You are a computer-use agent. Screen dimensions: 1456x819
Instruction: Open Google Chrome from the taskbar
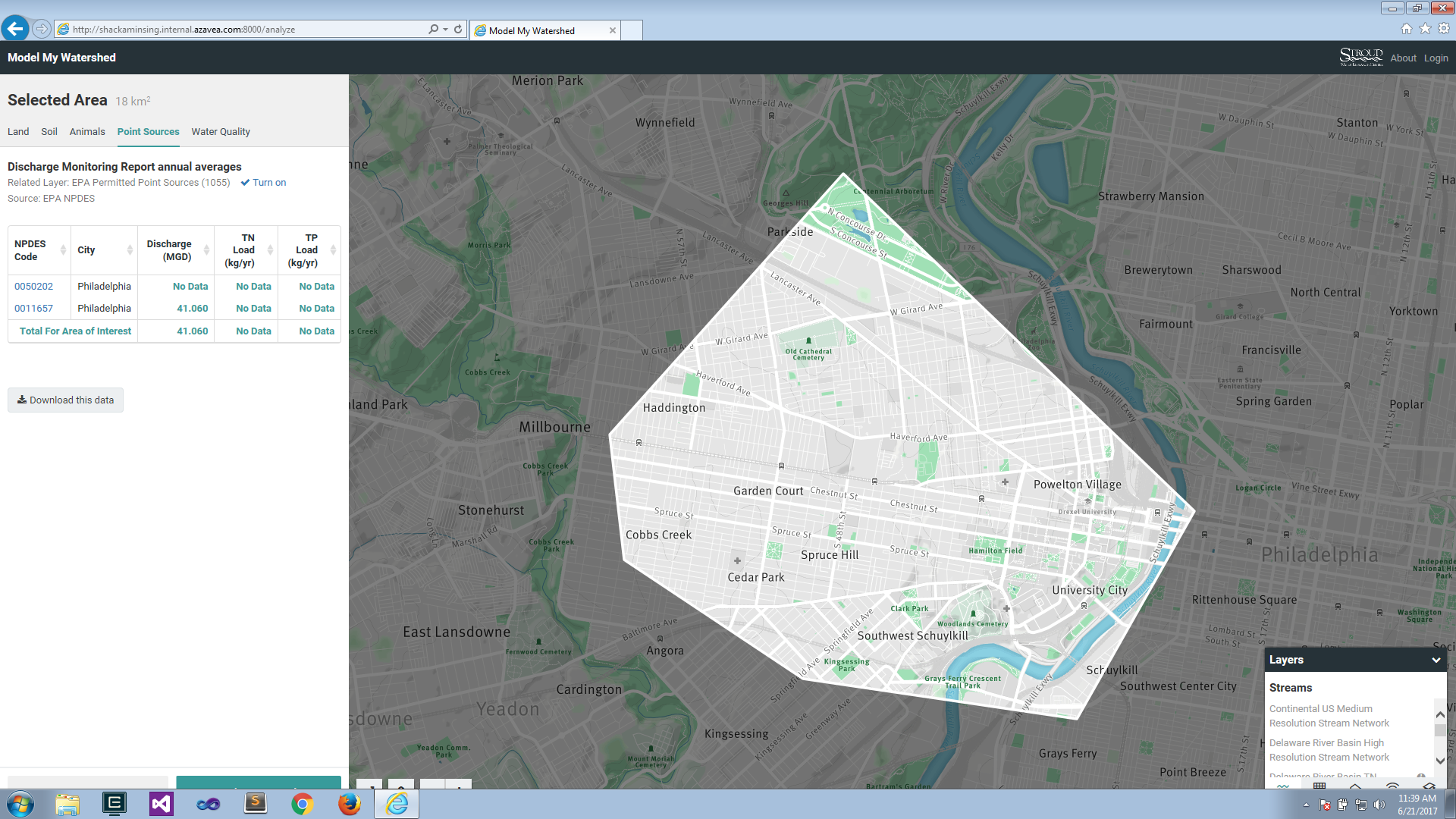point(303,804)
